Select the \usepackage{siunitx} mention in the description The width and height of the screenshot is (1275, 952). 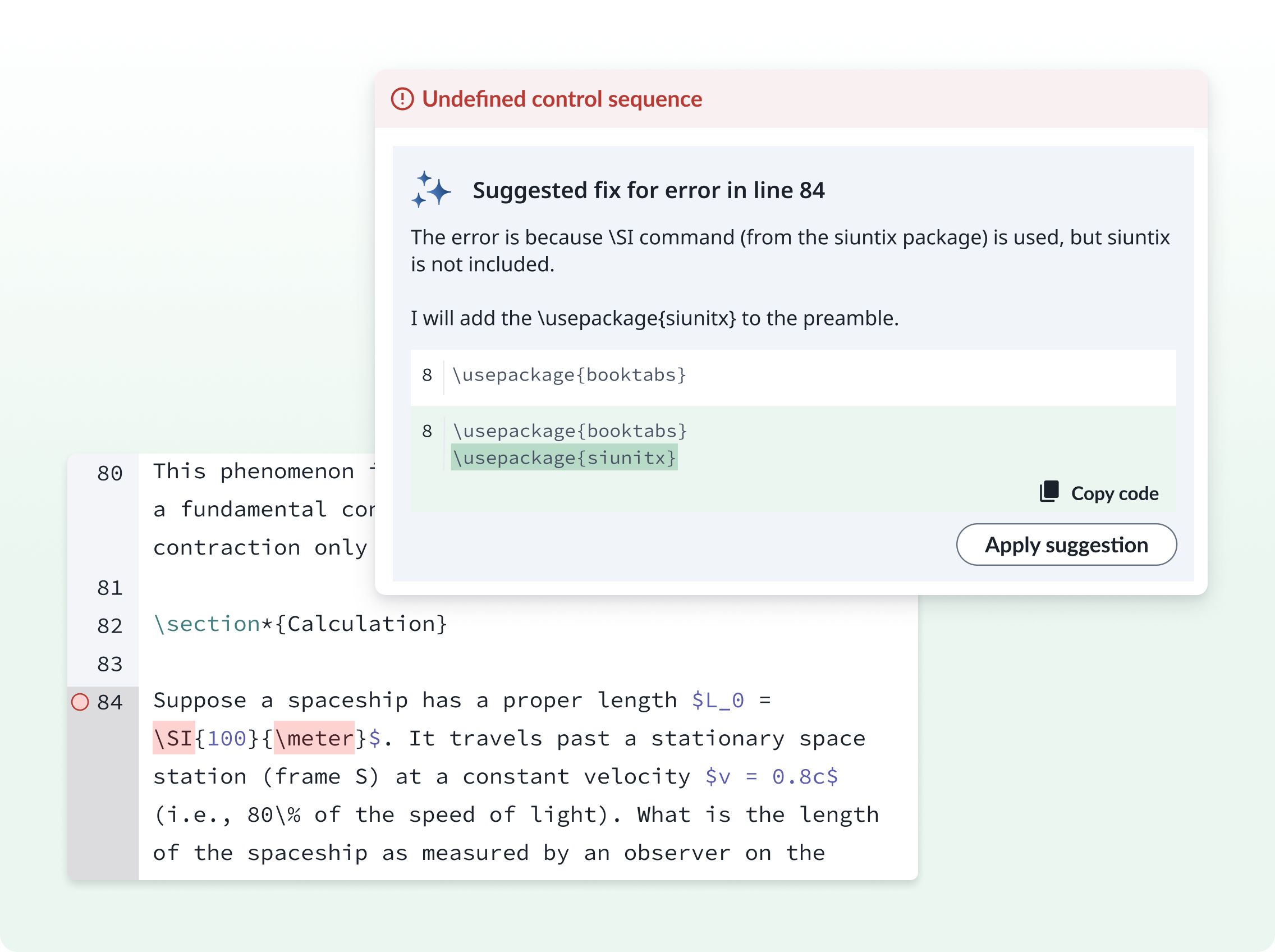click(x=635, y=318)
